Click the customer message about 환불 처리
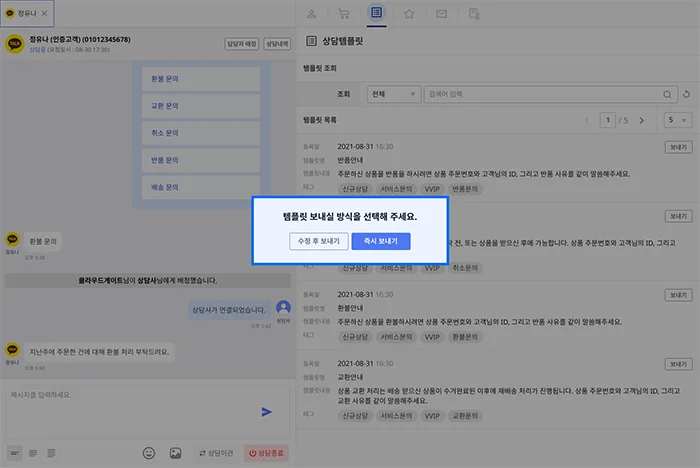The width and height of the screenshot is (700, 468). [x=99, y=352]
